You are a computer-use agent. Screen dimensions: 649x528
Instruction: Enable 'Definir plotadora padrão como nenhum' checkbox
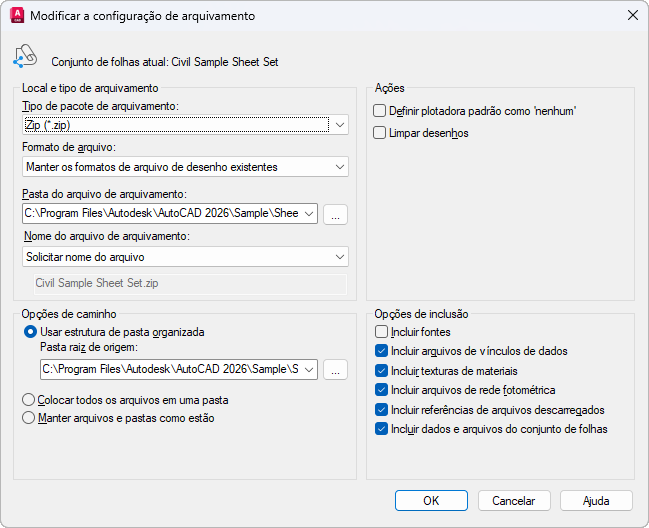tap(379, 111)
